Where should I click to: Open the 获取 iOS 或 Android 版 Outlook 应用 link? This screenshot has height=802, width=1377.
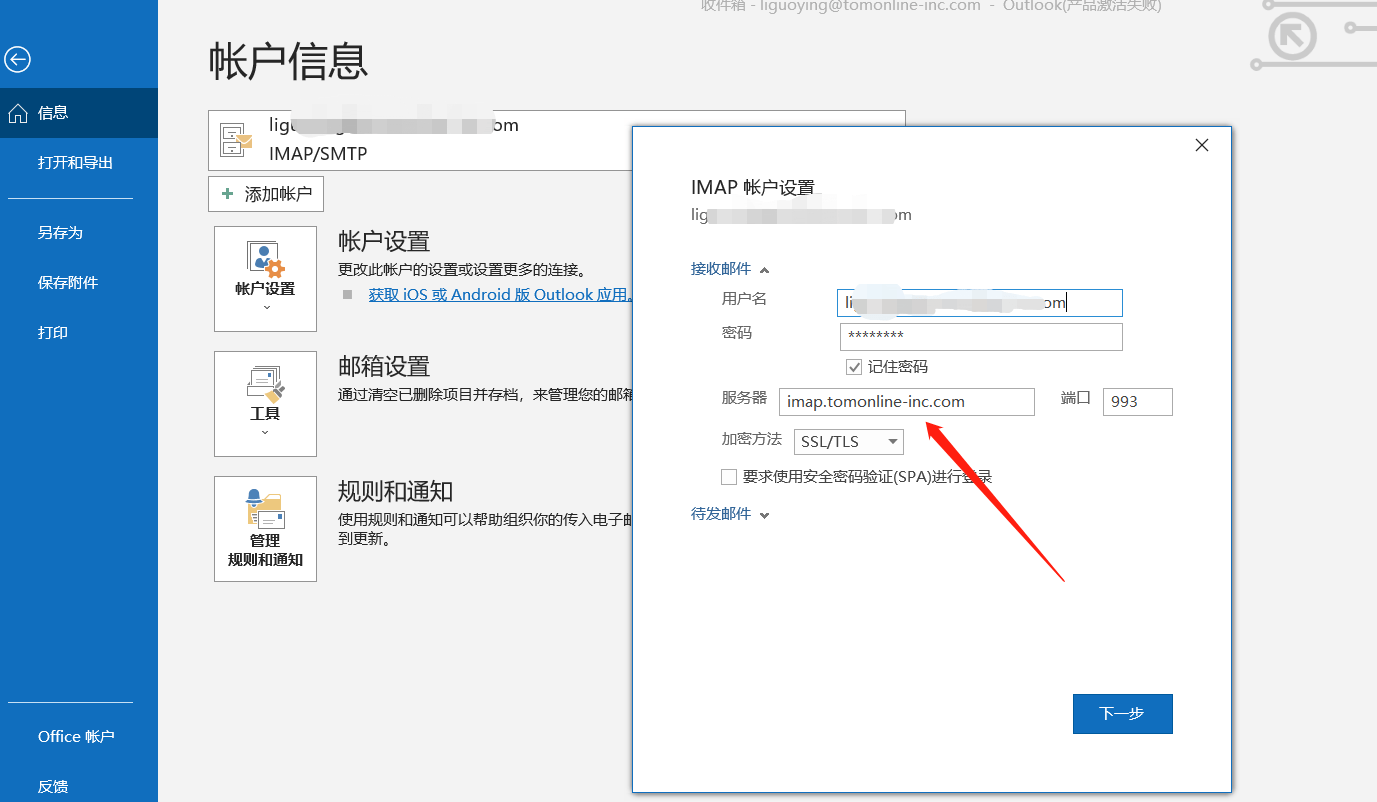[497, 294]
